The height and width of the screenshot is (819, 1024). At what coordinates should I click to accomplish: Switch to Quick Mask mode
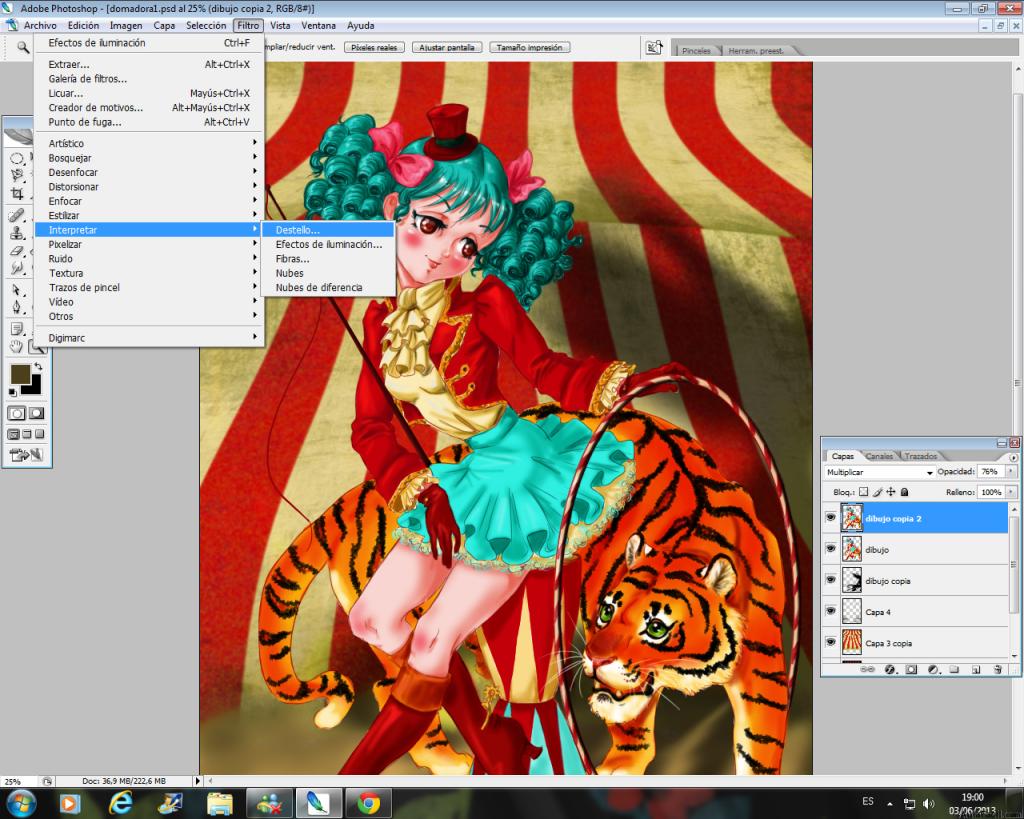tap(36, 413)
